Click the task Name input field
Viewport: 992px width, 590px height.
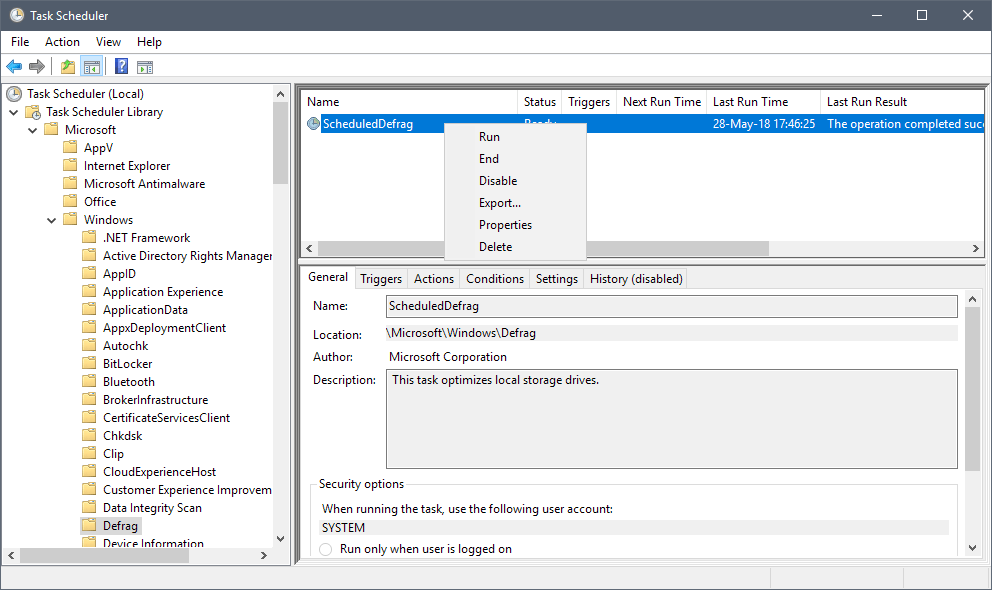pyautogui.click(x=671, y=306)
